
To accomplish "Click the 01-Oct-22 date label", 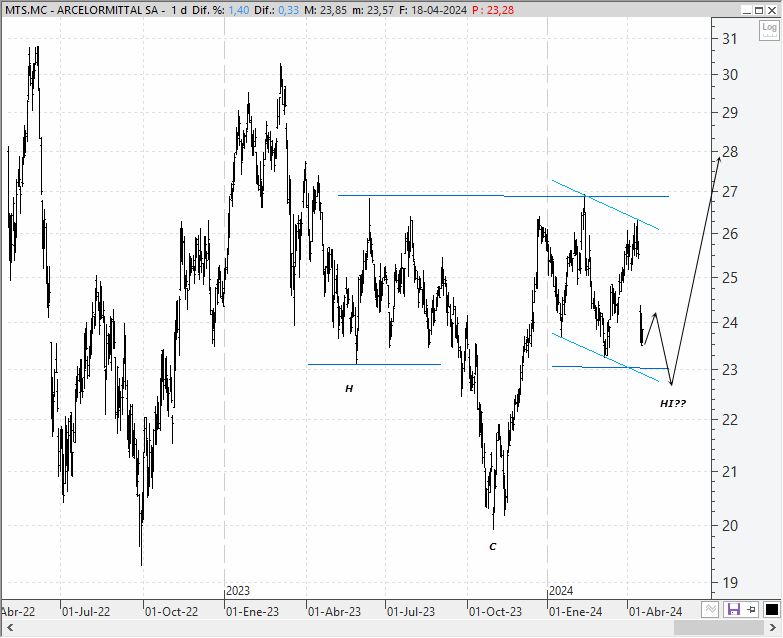I will [171, 612].
